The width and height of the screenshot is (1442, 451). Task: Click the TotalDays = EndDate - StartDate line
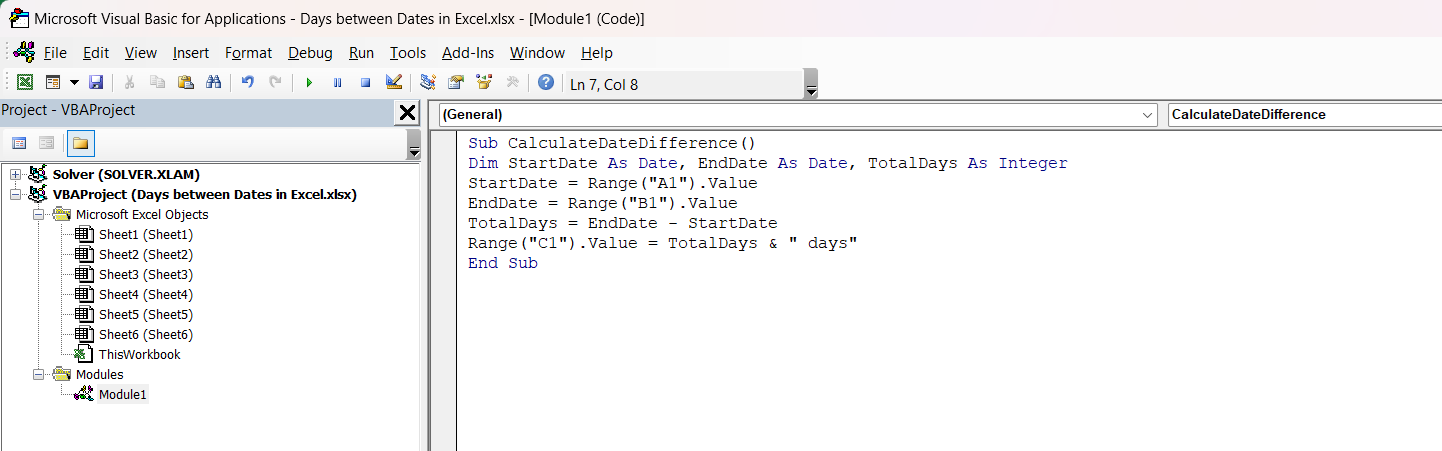tap(622, 223)
